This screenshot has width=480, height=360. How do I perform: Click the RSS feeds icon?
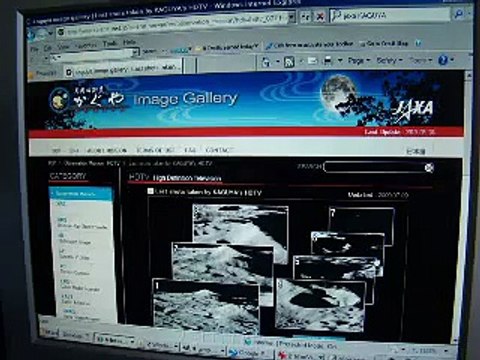(x=289, y=62)
